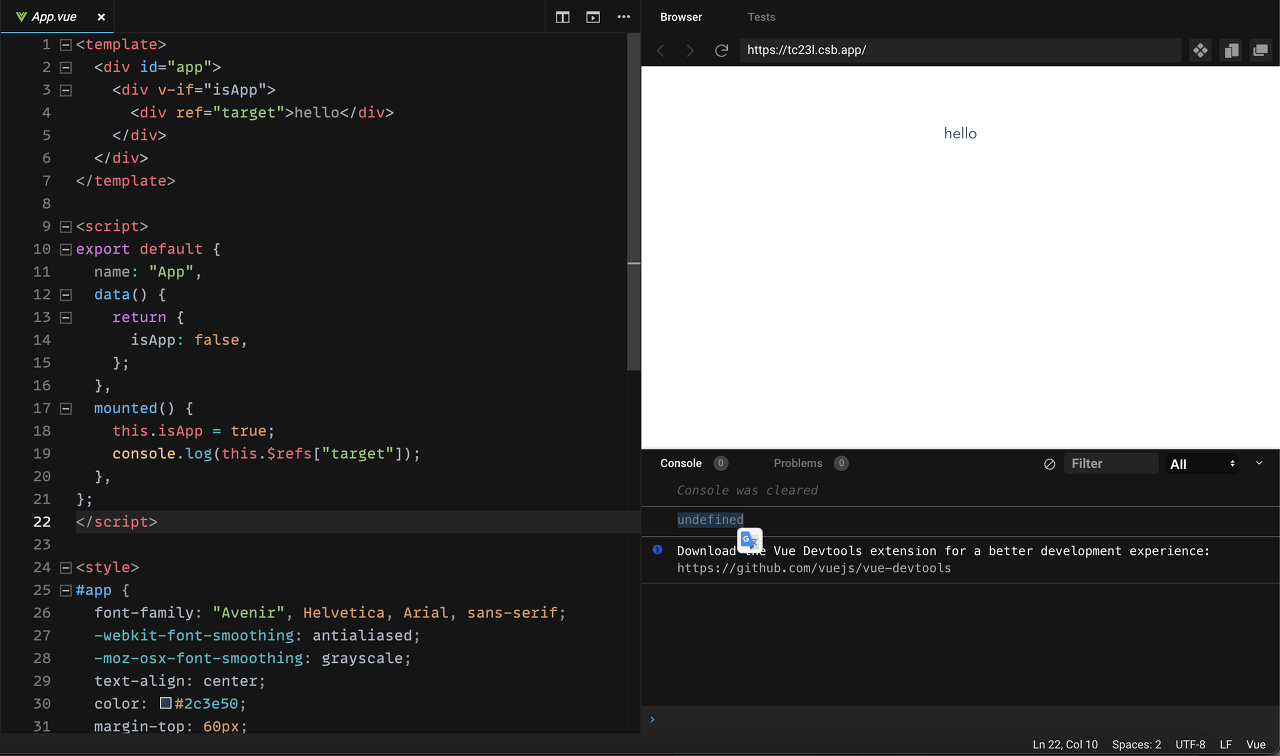Click name: "App" on line 11
This screenshot has width=1280, height=756.
coord(149,272)
